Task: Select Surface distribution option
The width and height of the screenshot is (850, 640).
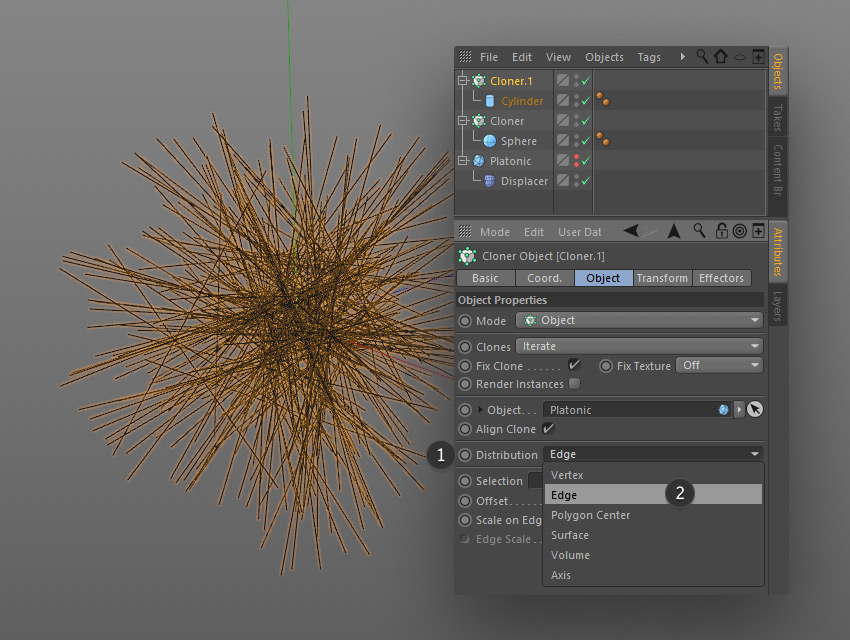Action: tap(653, 535)
